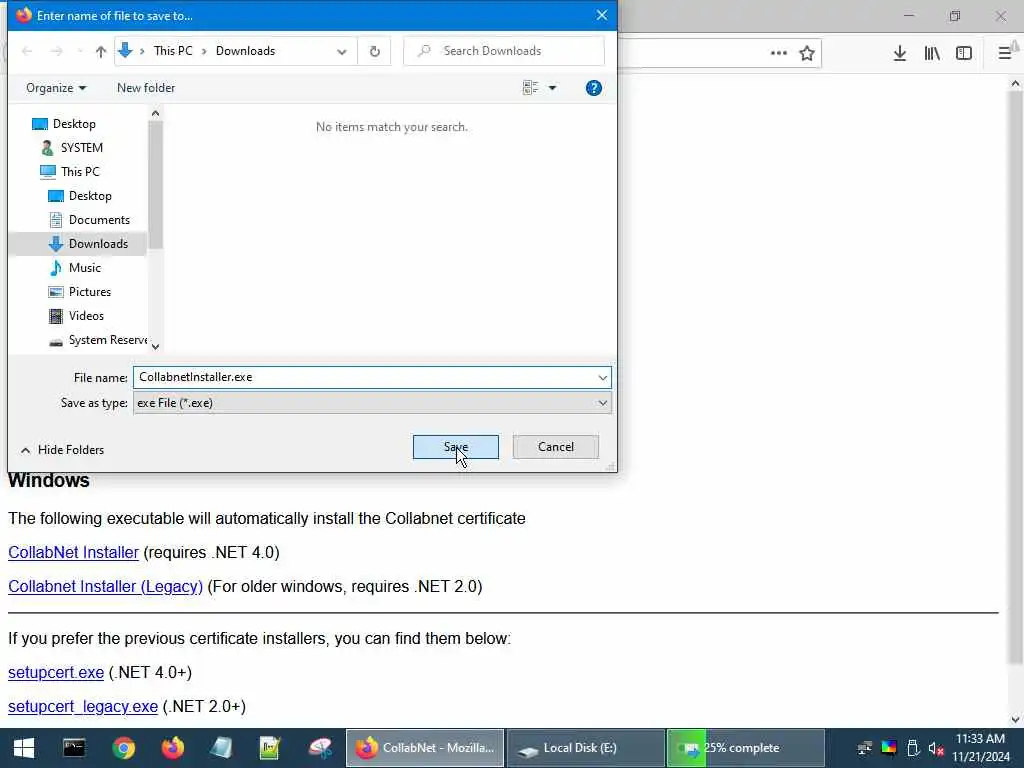Open the green notepad taskbar icon
This screenshot has width=1024, height=768.
click(270, 748)
